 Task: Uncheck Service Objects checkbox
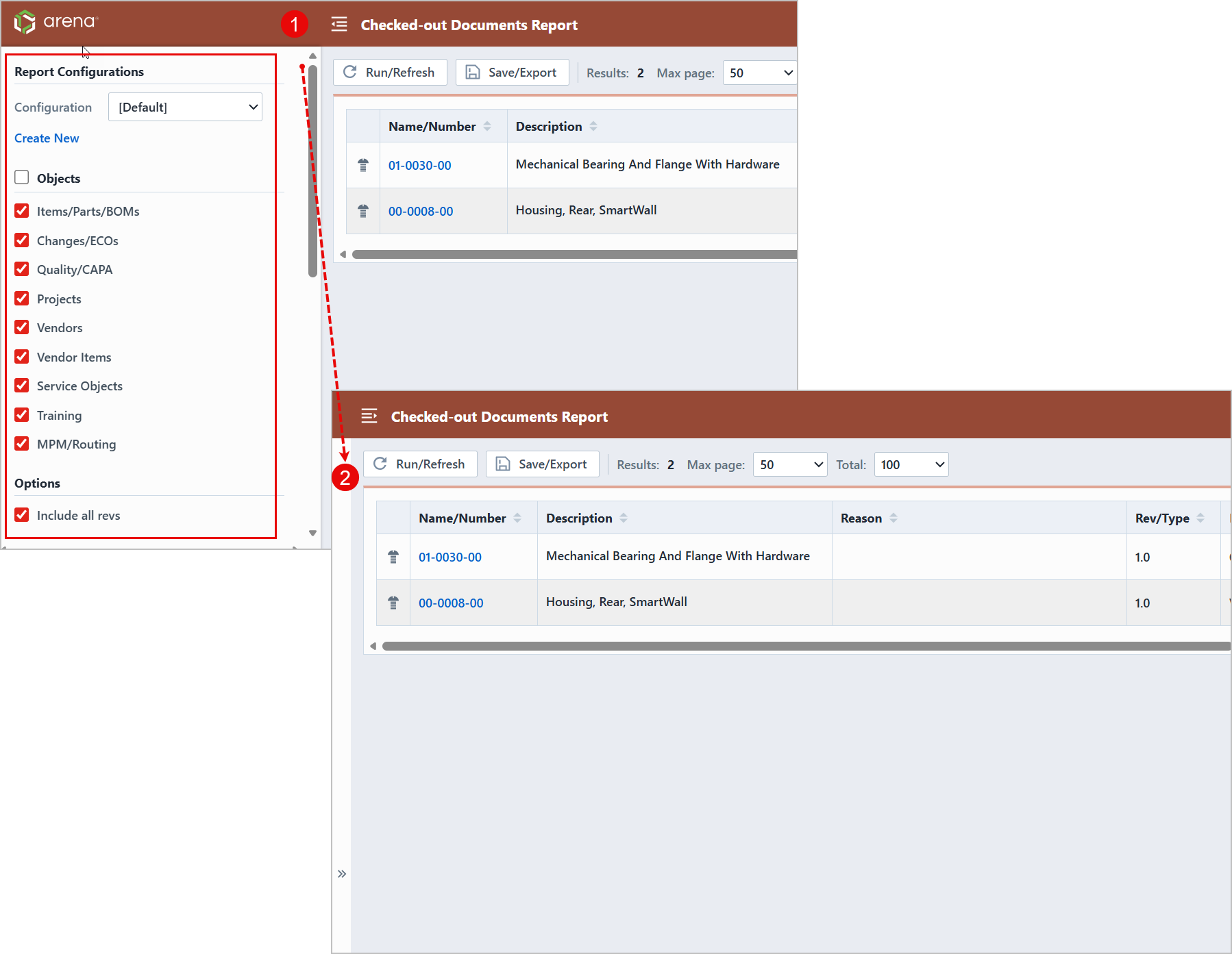click(x=22, y=385)
